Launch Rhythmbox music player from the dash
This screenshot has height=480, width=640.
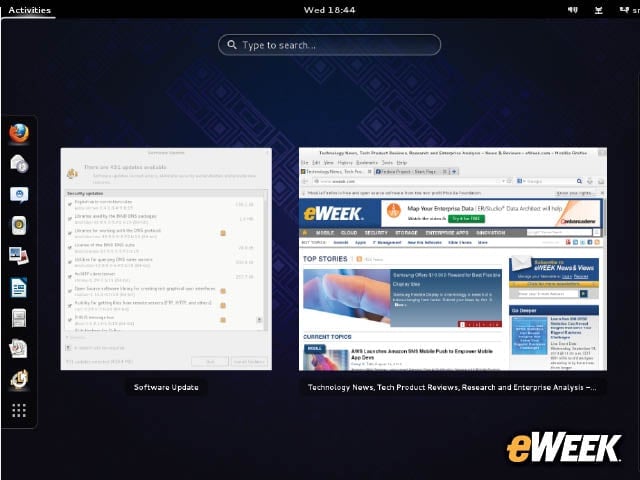[19, 225]
